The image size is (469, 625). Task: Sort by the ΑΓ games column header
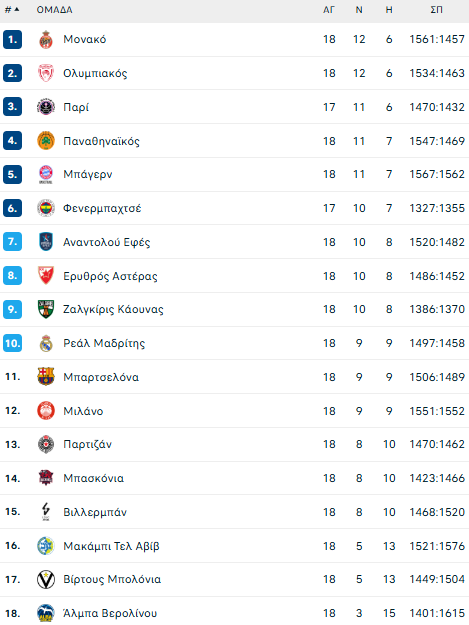click(329, 10)
